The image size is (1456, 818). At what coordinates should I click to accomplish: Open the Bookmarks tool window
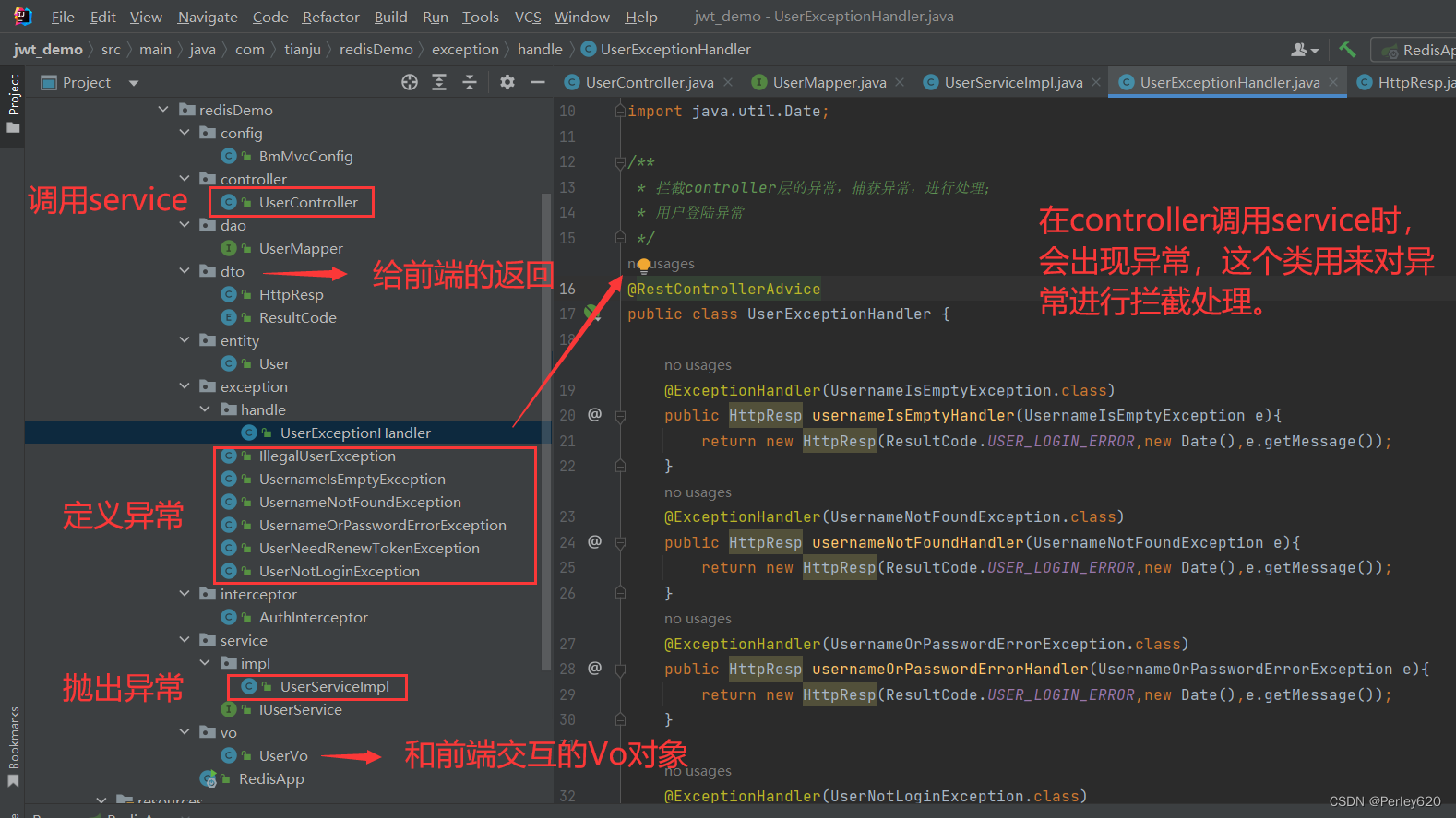[x=13, y=747]
